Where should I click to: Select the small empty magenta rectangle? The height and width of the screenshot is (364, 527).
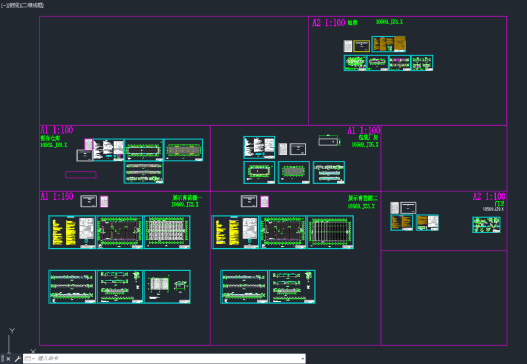click(81, 174)
